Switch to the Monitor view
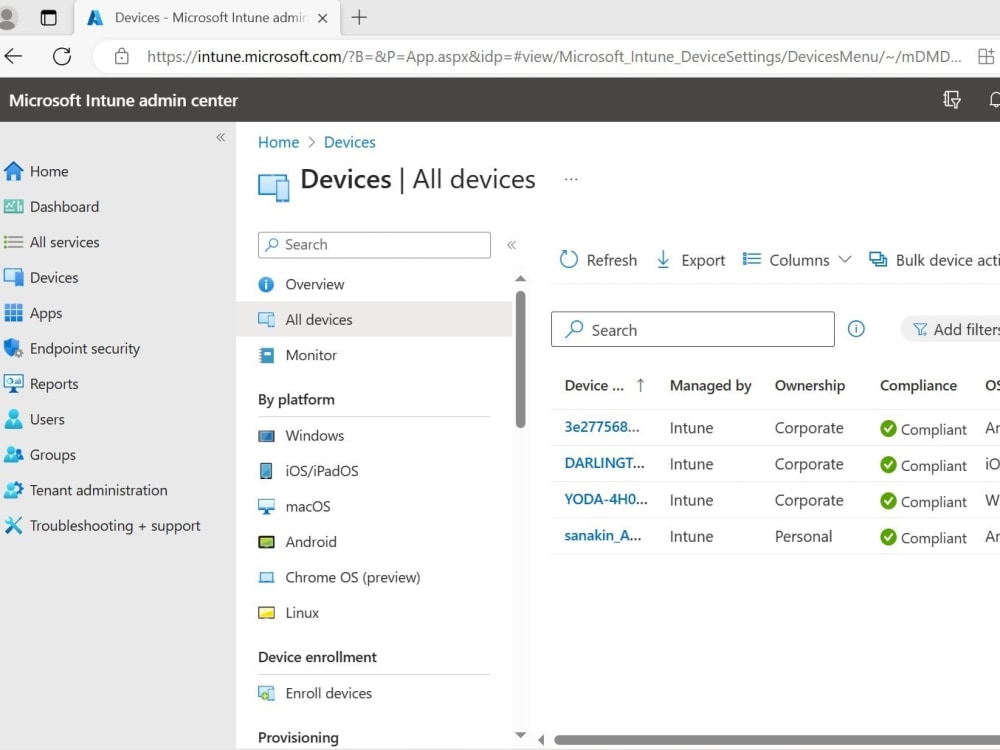Screen dimensions: 1000x750 314,355
